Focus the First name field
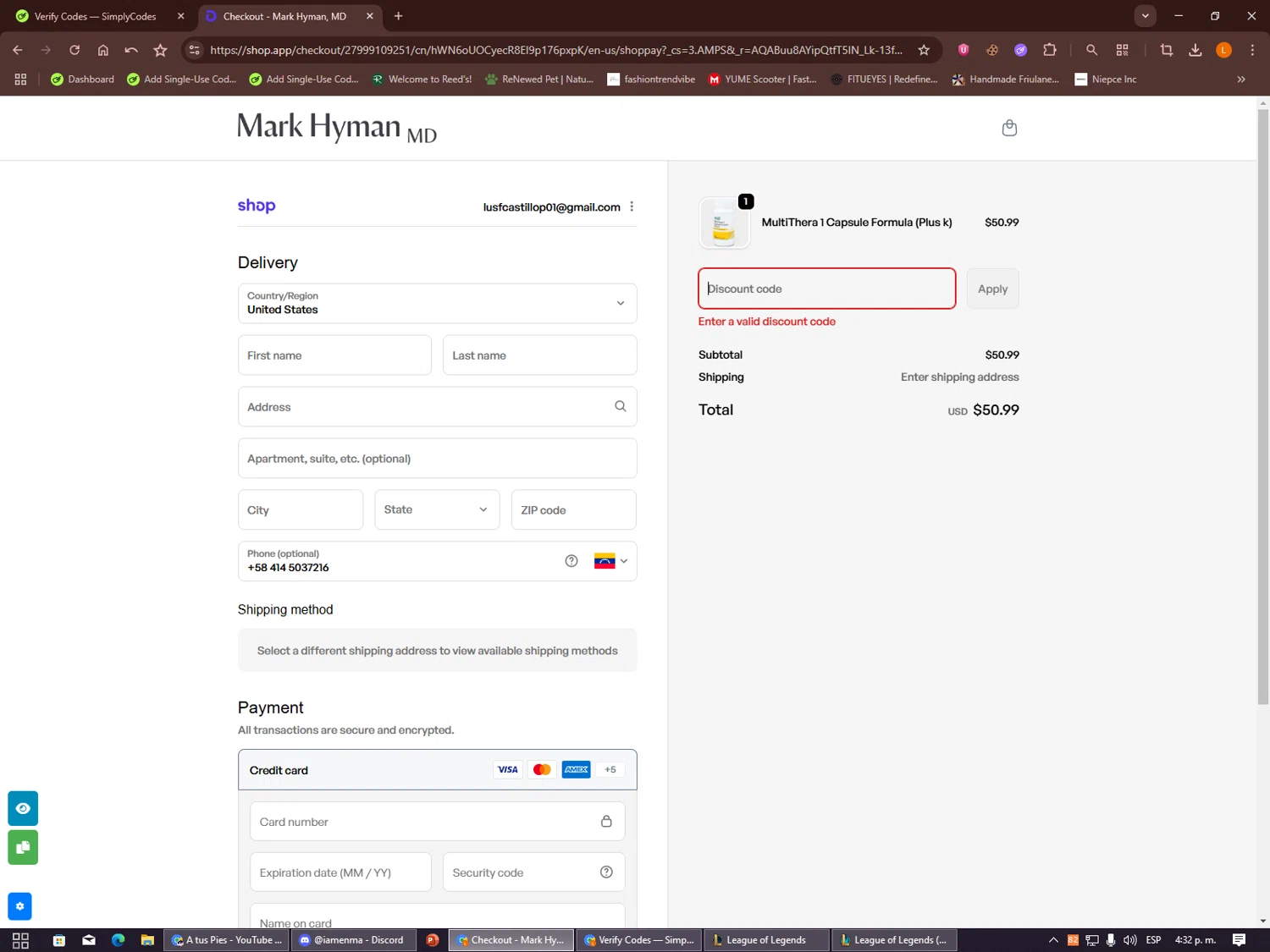This screenshot has height=952, width=1270. [334, 355]
